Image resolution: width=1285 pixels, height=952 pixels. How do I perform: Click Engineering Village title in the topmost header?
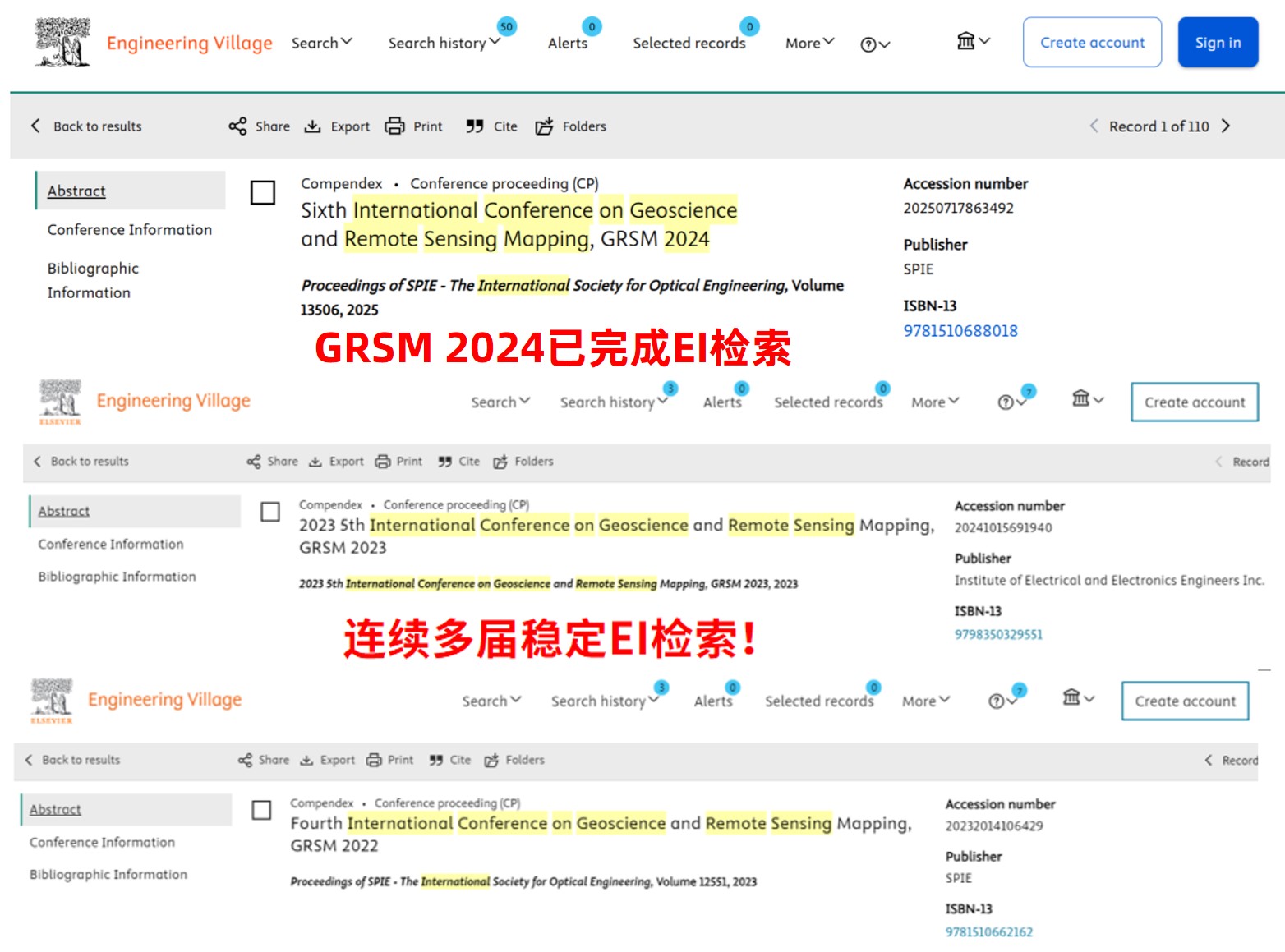[x=190, y=44]
